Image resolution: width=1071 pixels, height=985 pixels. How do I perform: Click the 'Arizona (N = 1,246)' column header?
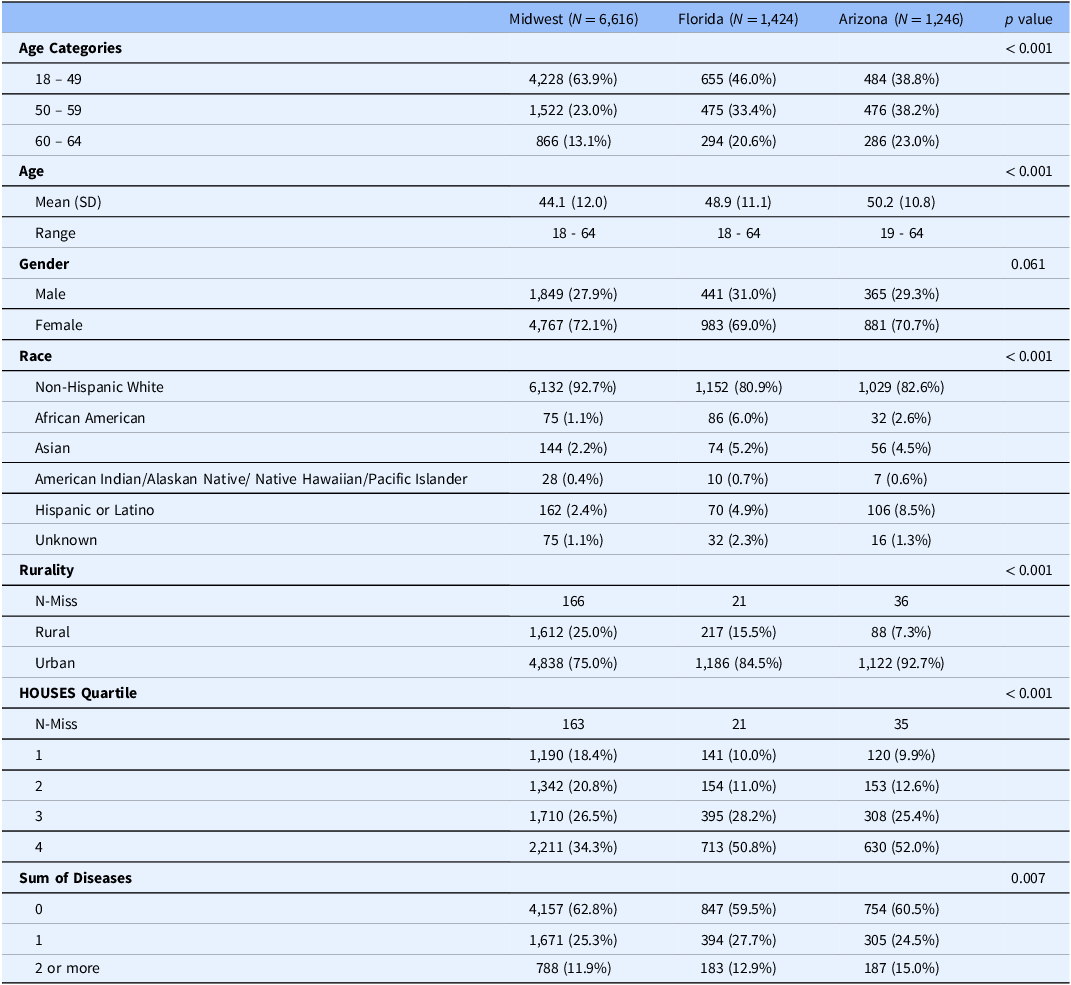pos(901,19)
